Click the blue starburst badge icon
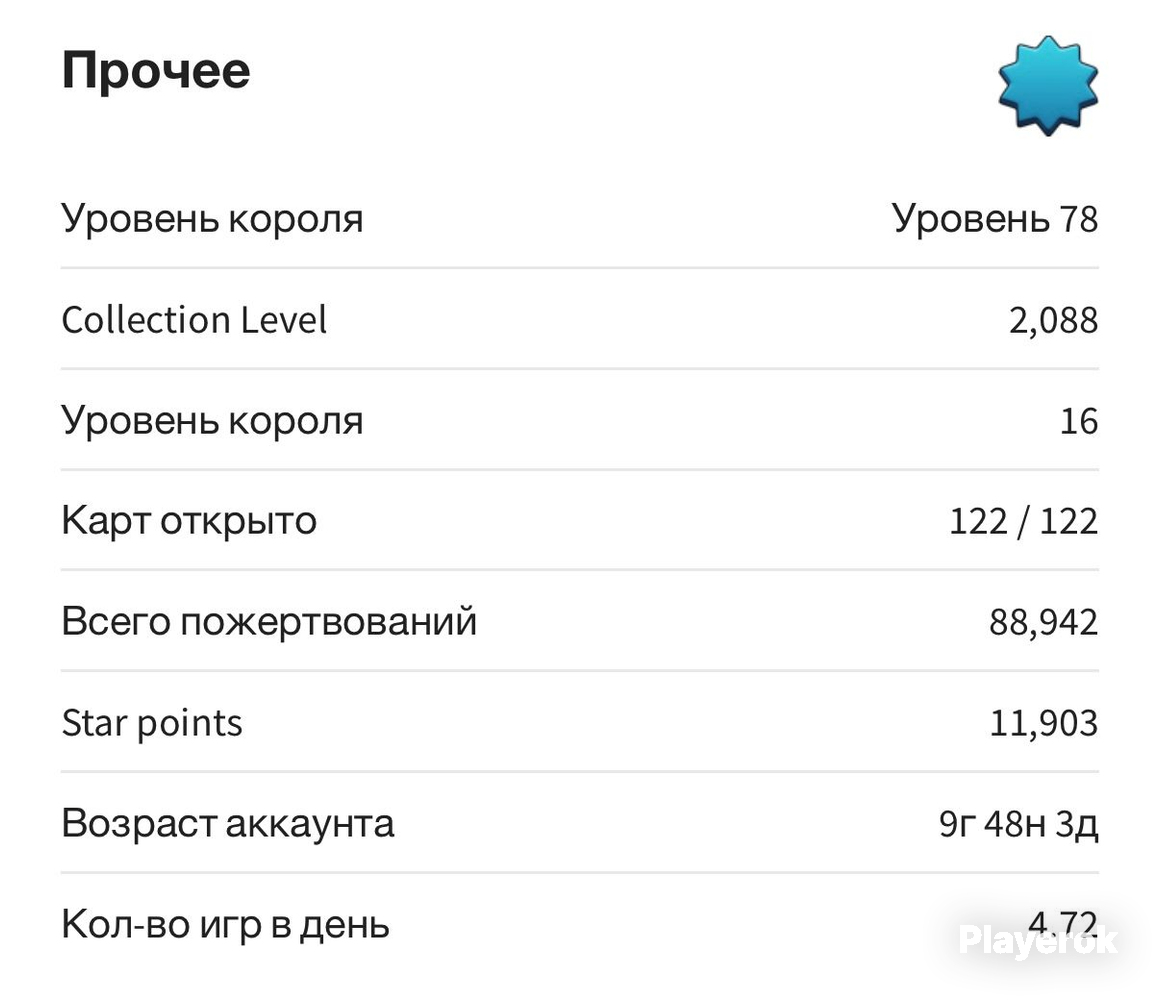Screen dimensions: 1160x1000 tap(1048, 85)
